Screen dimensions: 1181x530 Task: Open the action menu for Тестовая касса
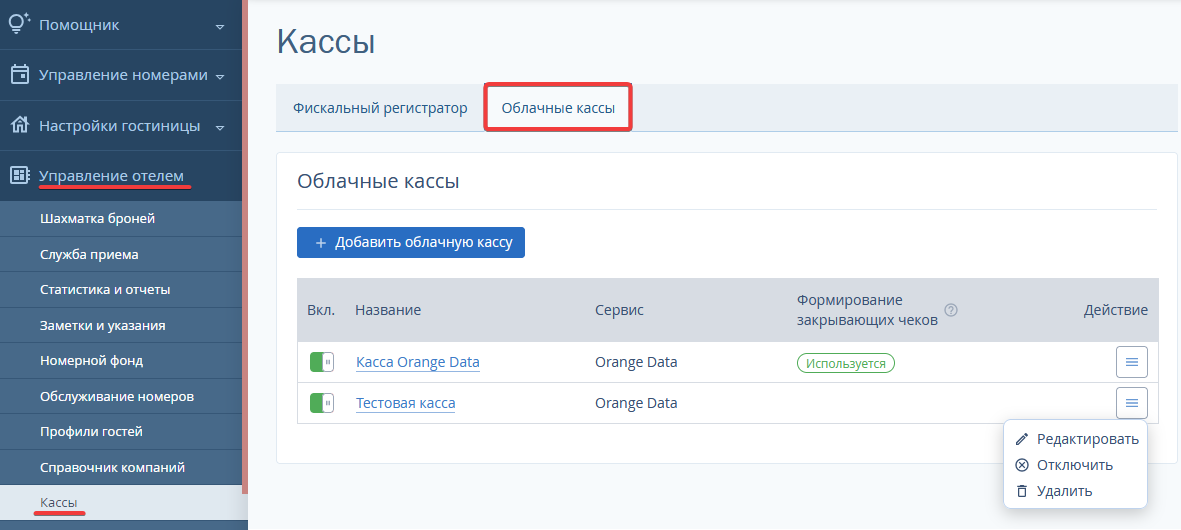(x=1131, y=403)
